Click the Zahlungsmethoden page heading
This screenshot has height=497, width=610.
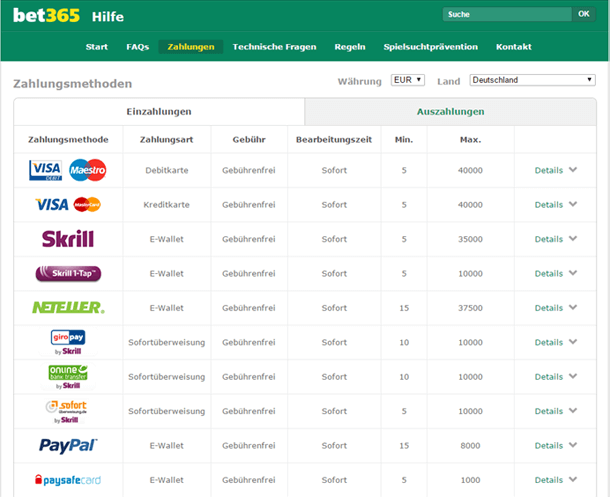(x=72, y=84)
